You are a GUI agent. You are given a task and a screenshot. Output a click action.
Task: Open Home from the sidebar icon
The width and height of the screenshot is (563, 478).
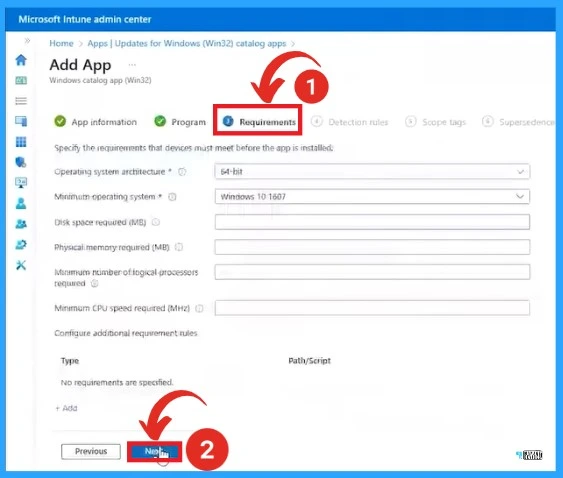(x=21, y=60)
